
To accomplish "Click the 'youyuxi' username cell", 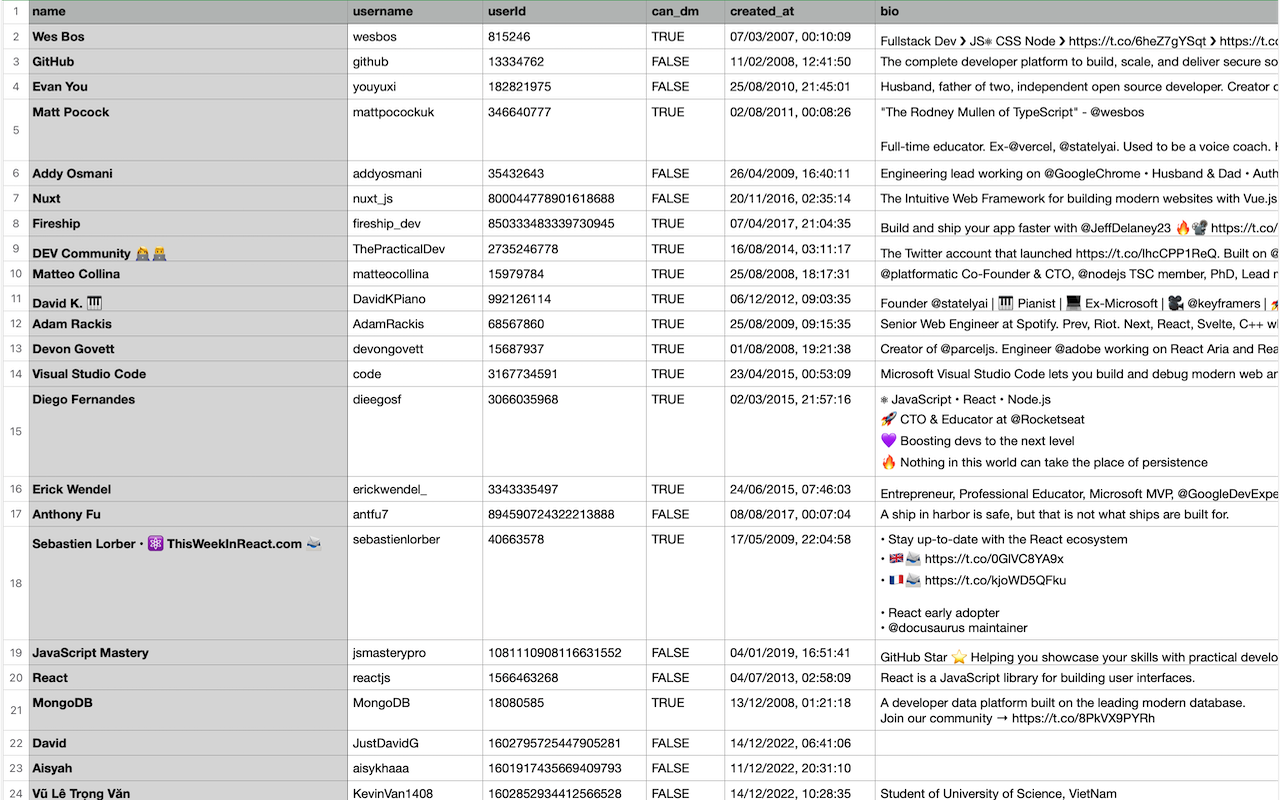I will [415, 87].
